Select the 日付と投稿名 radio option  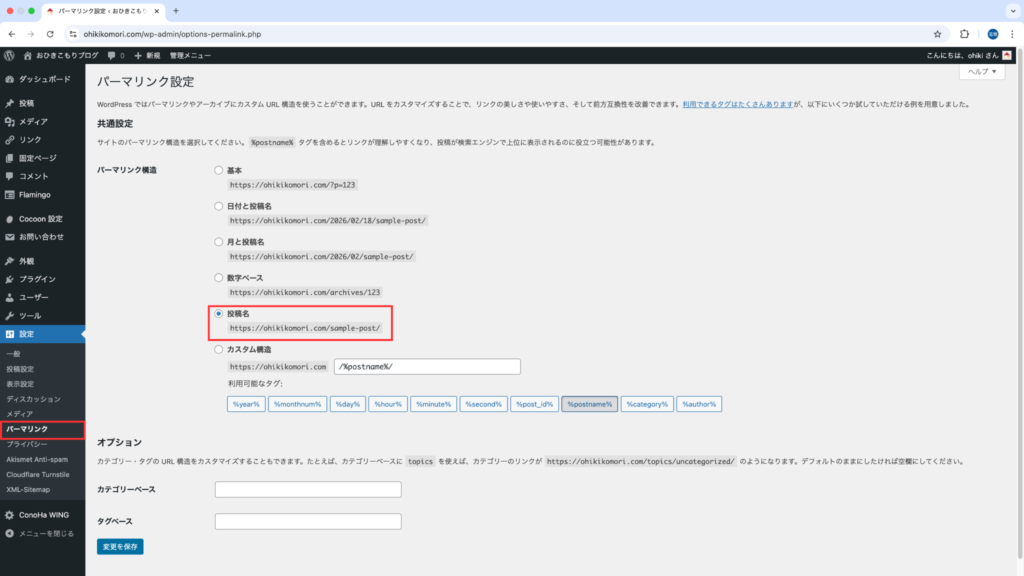pyautogui.click(x=219, y=206)
